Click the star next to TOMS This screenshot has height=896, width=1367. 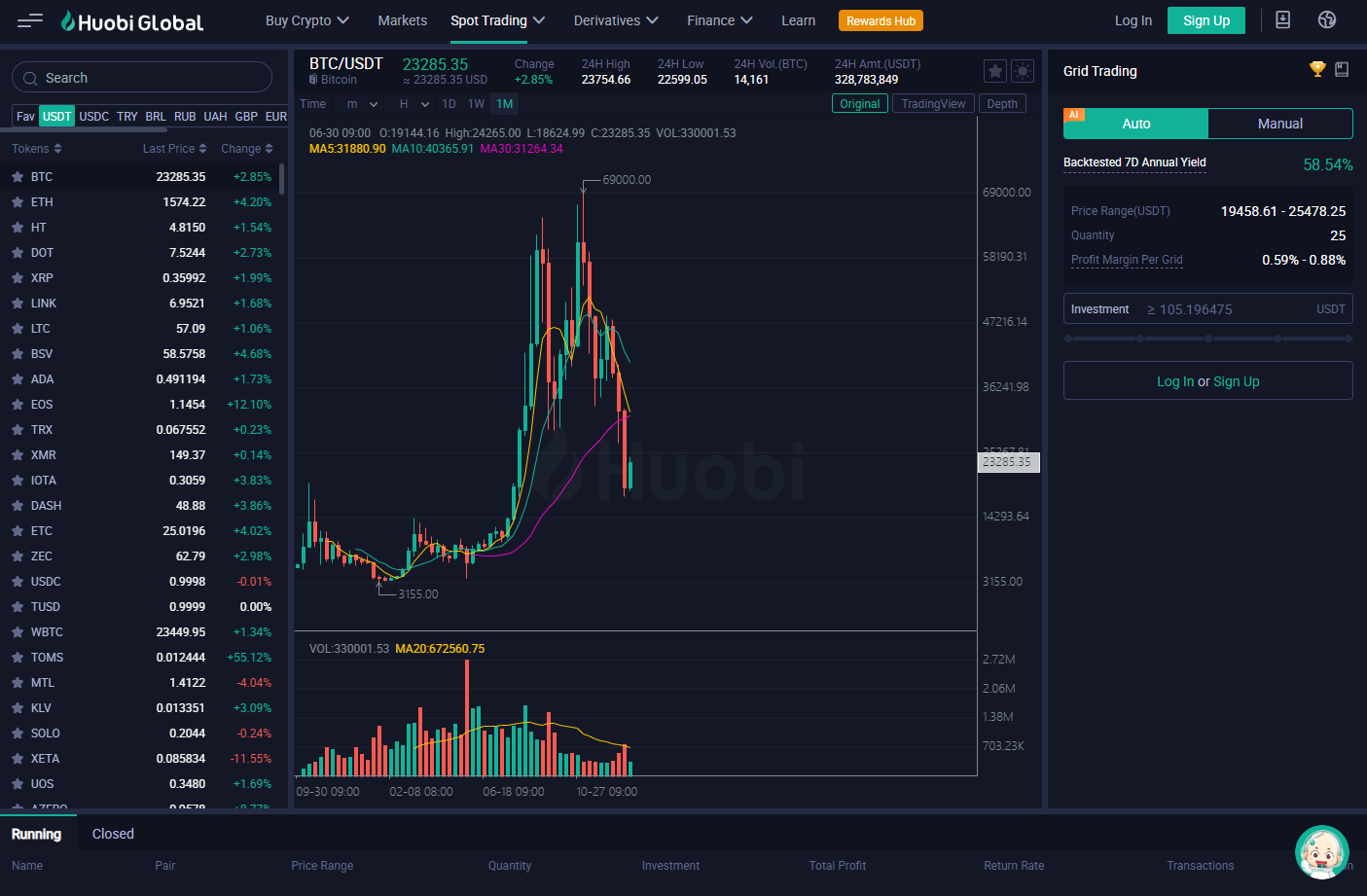(18, 658)
